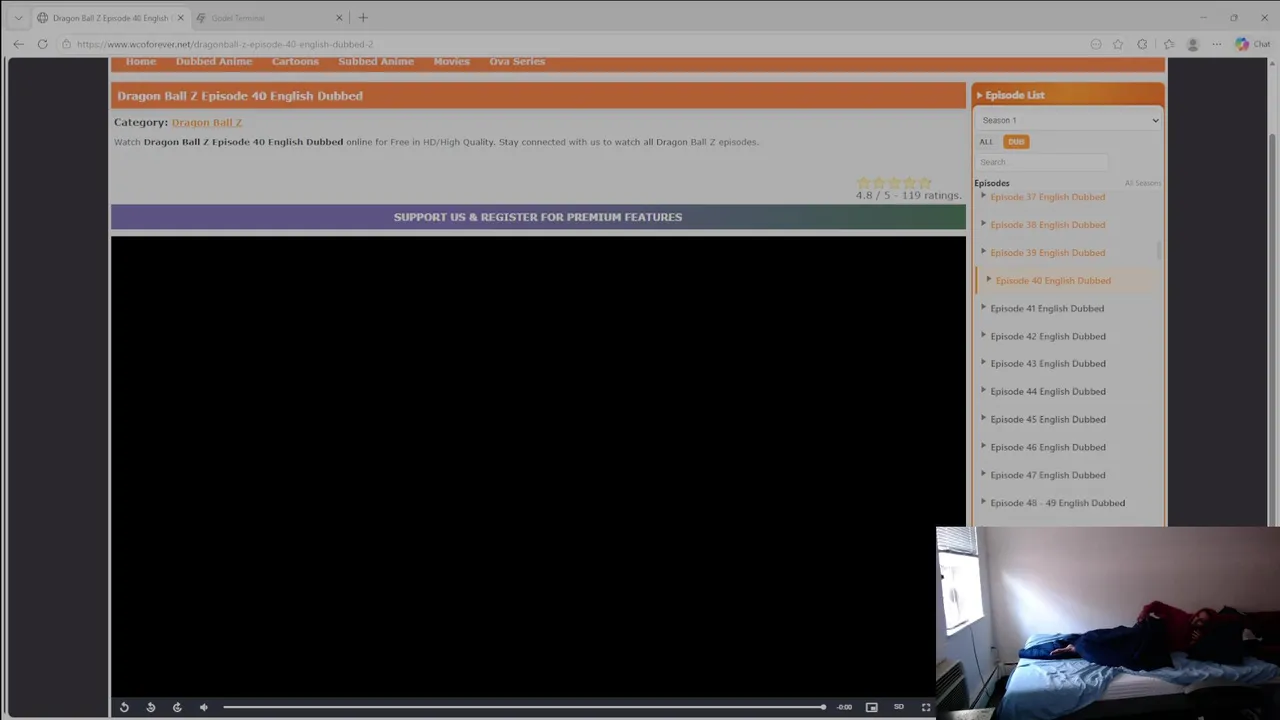1280x720 pixels.
Task: Open Episode 47 English Dubbed
Action: pos(1047,475)
